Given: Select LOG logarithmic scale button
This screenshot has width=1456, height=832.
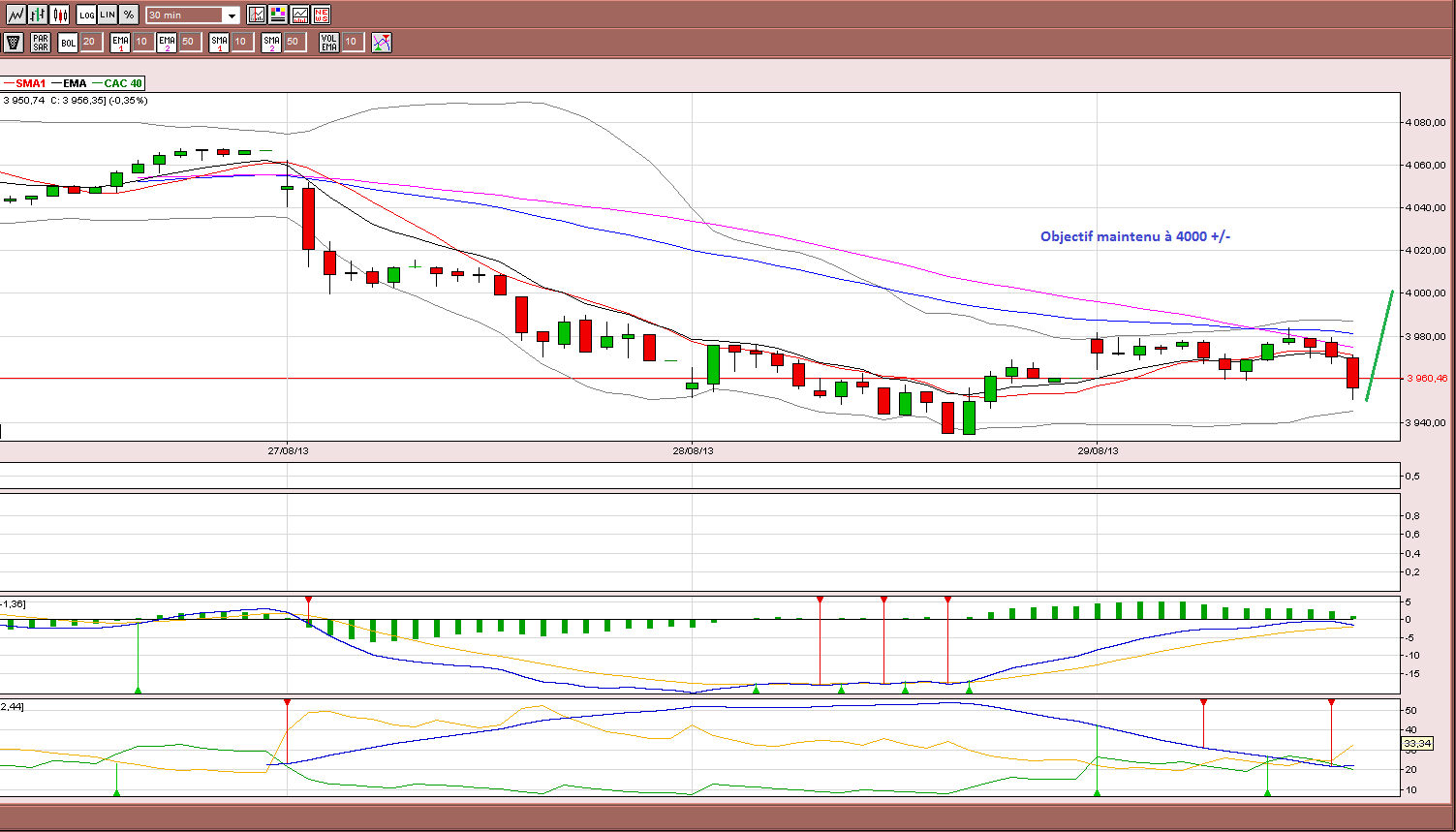Looking at the screenshot, I should [x=86, y=15].
